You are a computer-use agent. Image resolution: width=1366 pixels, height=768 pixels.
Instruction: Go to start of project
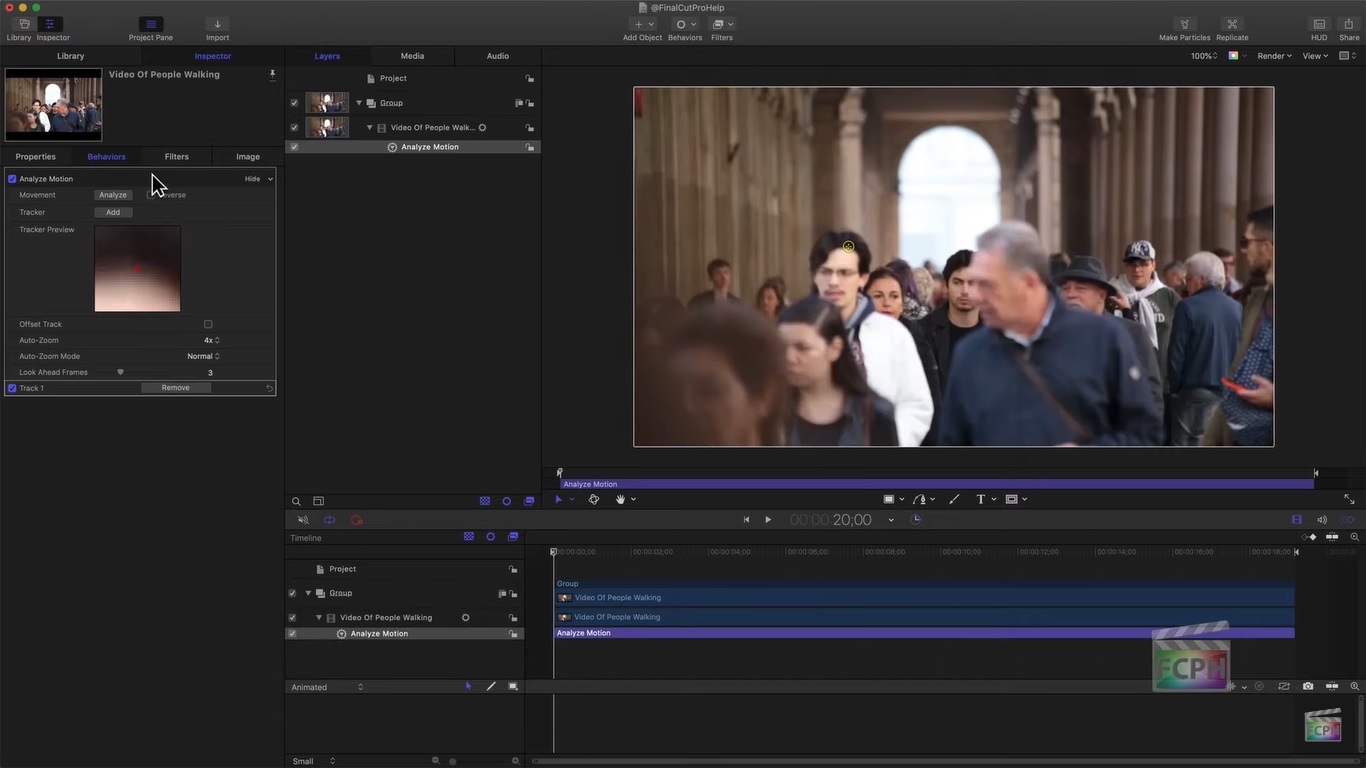tap(746, 520)
